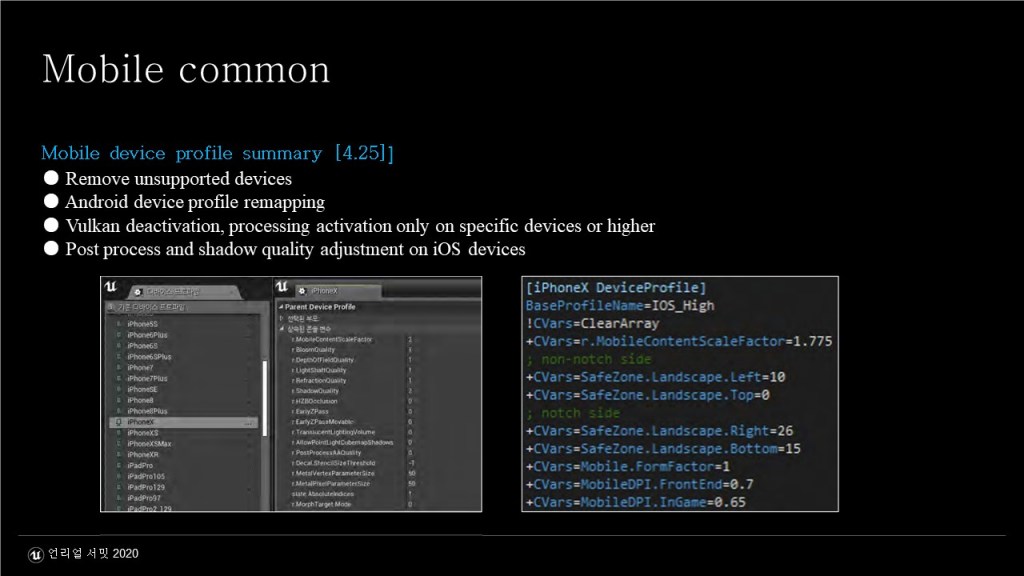The height and width of the screenshot is (576, 1024).
Task: Click the ellipsis button on the iPhoneX row
Action: tap(248, 422)
